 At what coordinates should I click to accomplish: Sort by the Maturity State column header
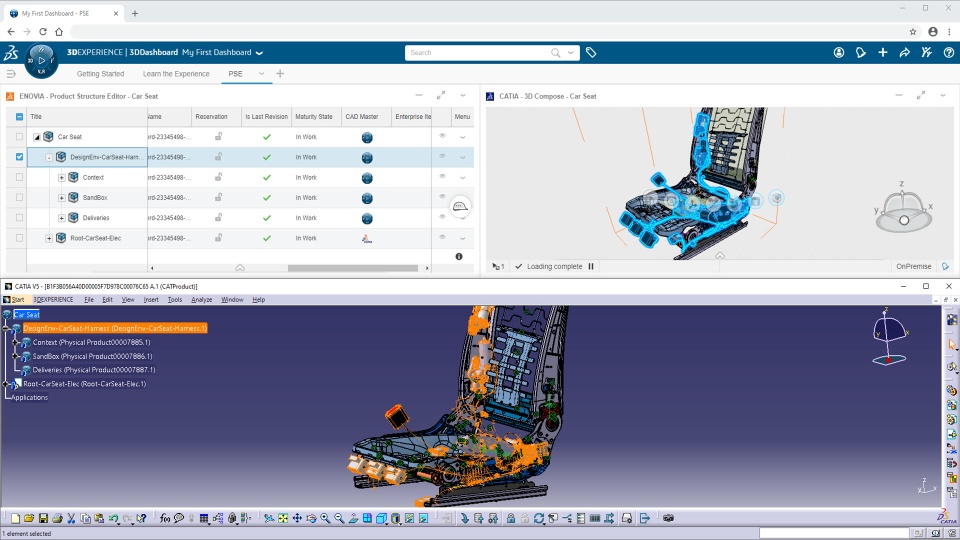314,116
